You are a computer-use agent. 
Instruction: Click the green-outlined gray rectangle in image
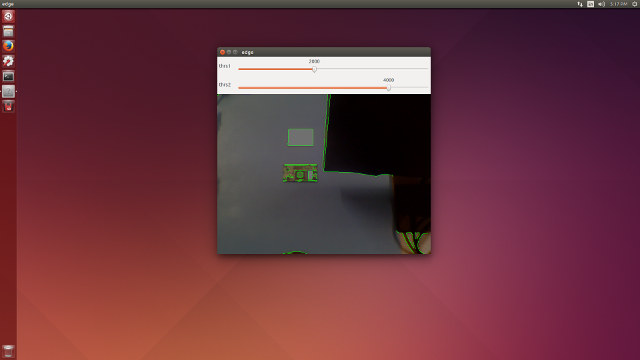(300, 138)
